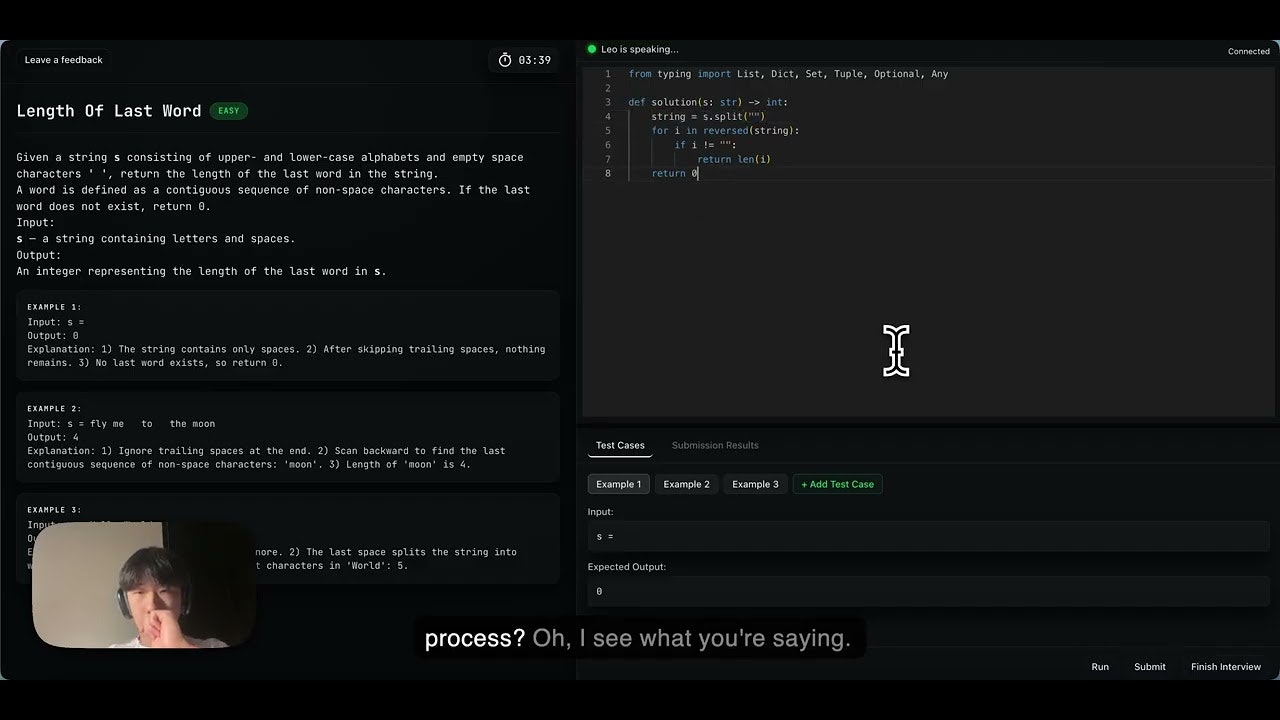
Task: Select the Example 2 test case
Action: point(687,484)
